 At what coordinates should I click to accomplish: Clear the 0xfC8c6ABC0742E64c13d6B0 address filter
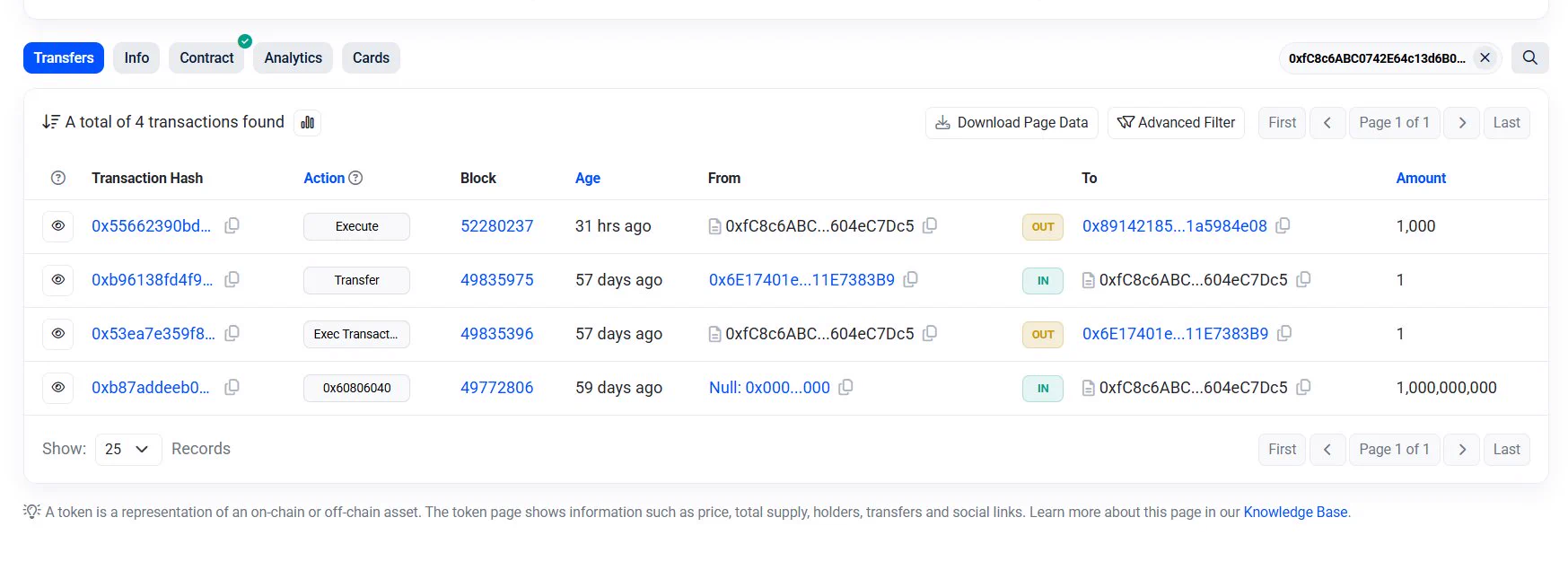point(1485,57)
